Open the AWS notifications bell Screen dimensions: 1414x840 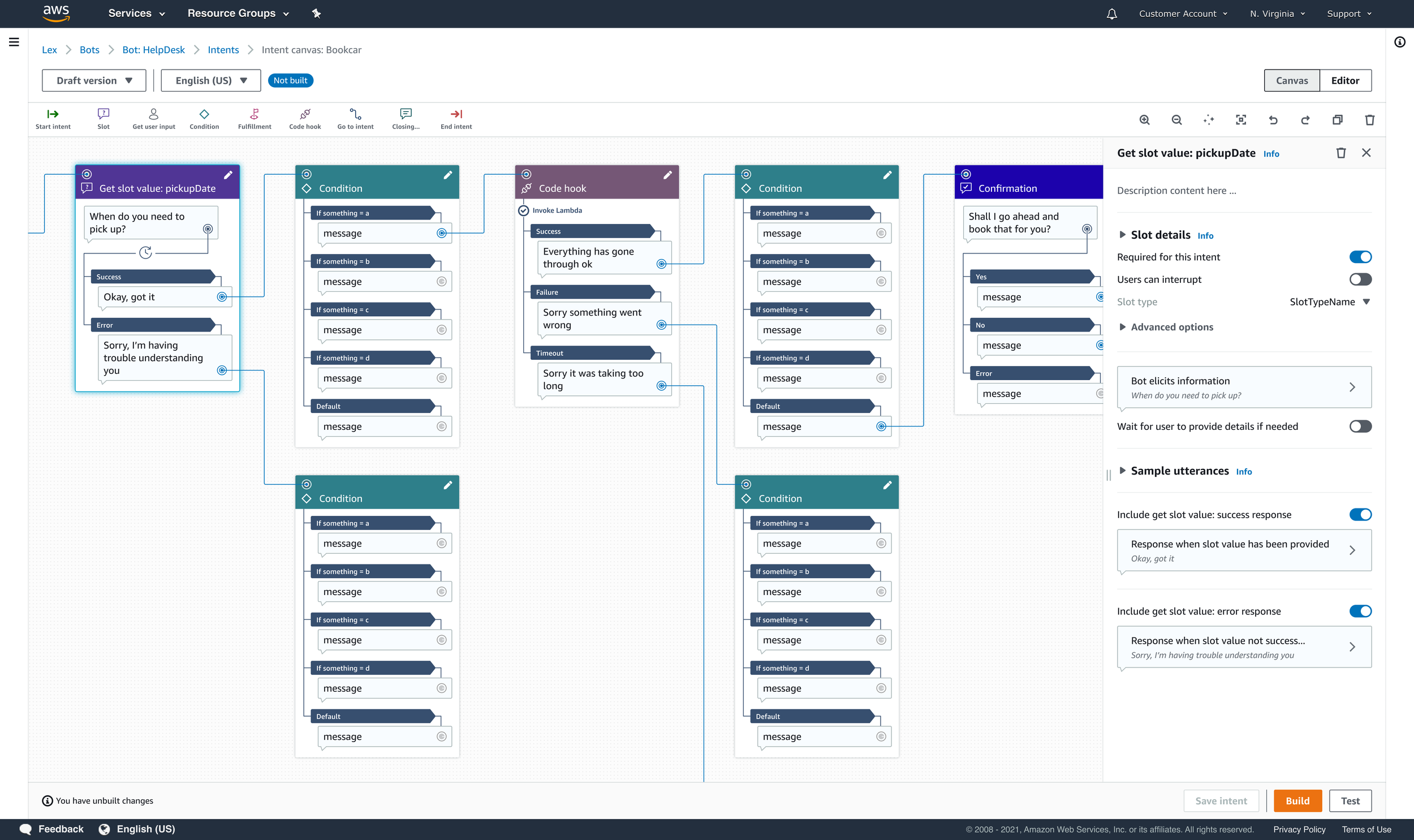[1111, 14]
